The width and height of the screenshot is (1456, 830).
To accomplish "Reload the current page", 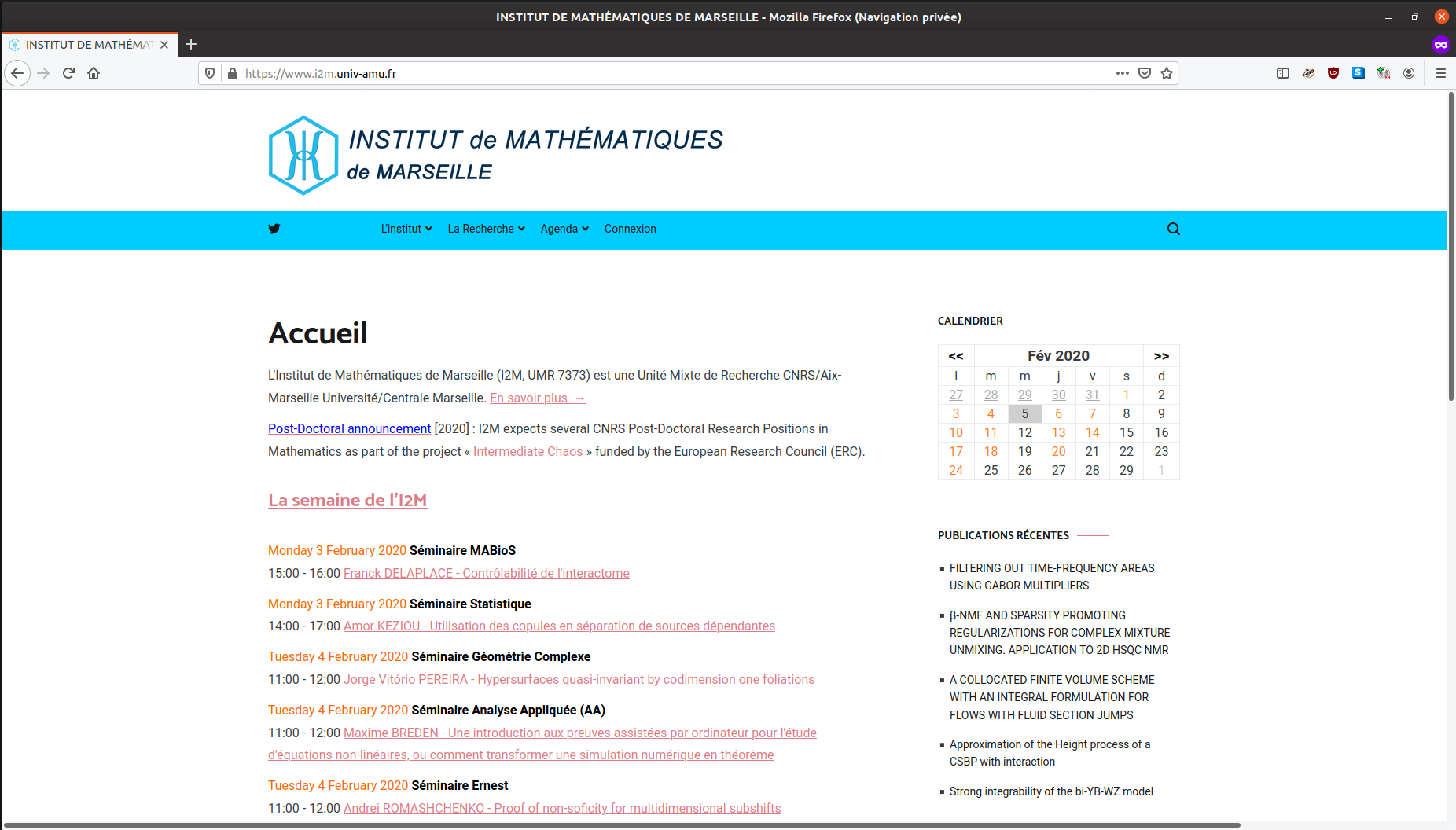I will coord(68,73).
